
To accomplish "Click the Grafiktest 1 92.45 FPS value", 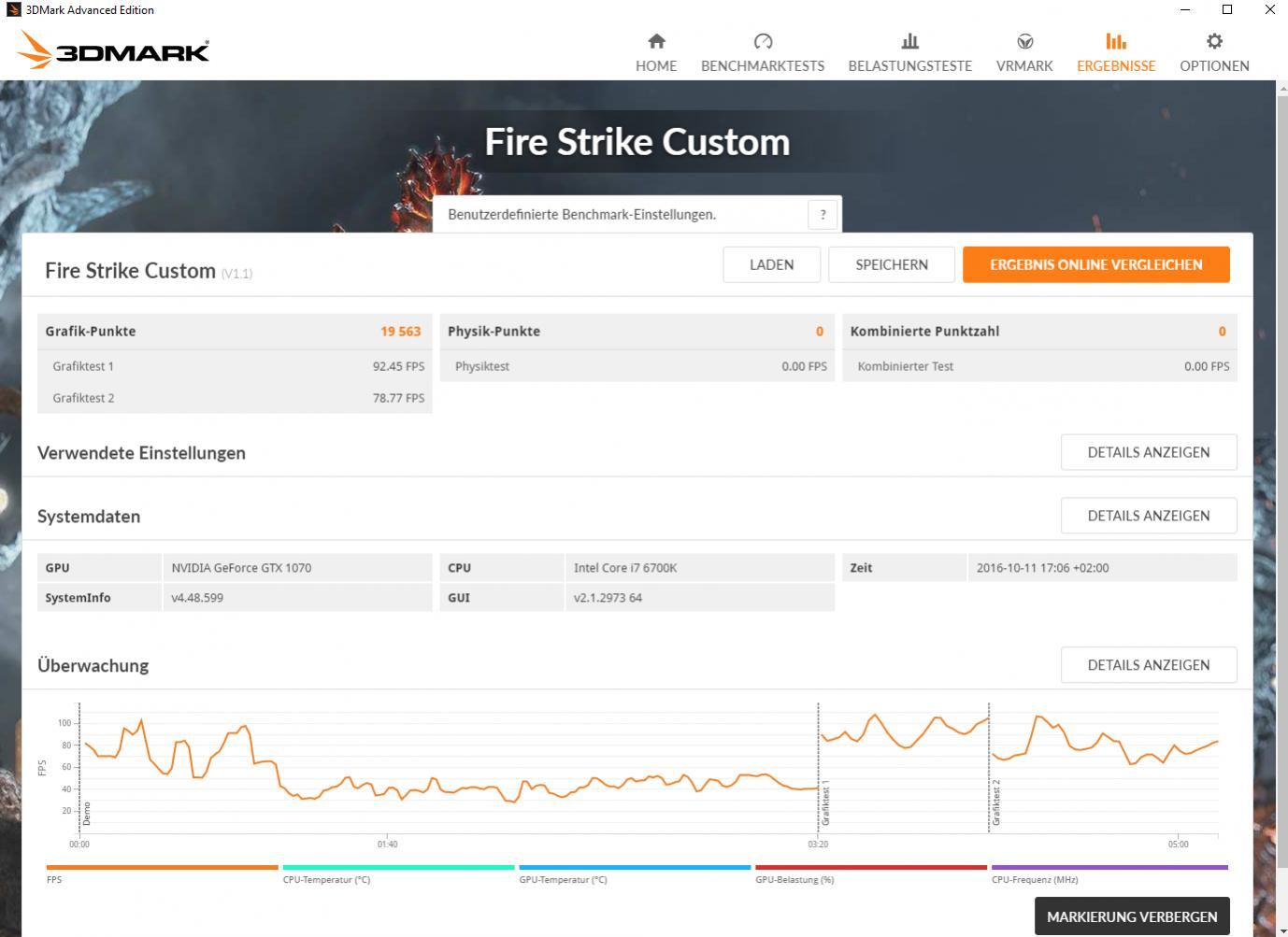I will tap(398, 366).
